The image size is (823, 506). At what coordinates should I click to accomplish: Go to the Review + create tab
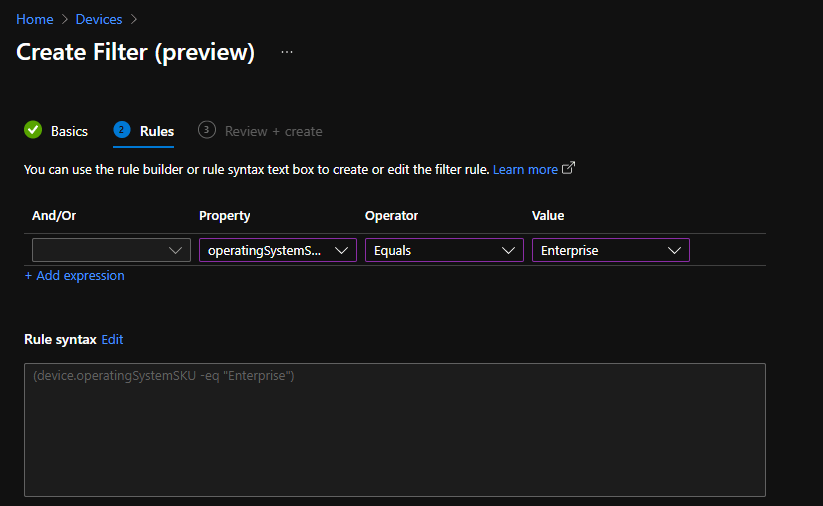click(273, 131)
